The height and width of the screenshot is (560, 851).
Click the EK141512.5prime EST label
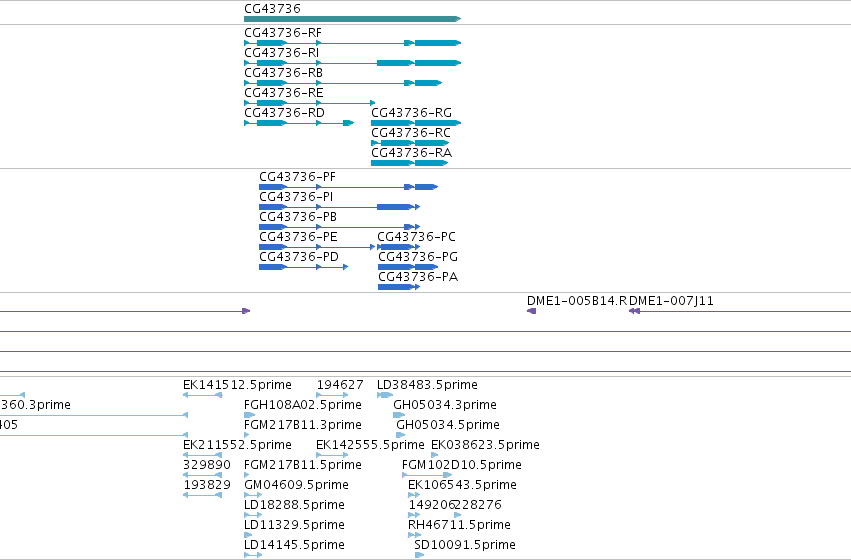click(x=237, y=385)
